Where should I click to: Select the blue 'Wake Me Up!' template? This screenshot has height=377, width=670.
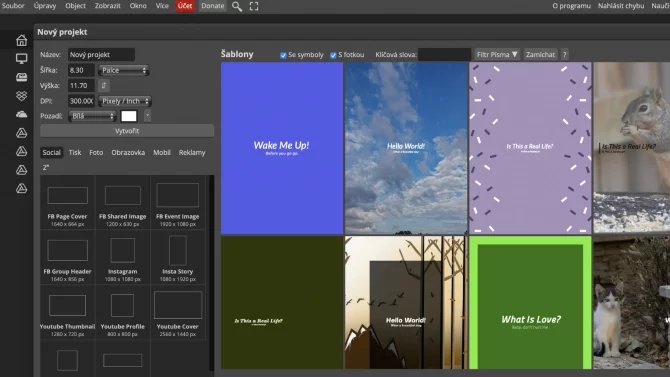point(282,148)
